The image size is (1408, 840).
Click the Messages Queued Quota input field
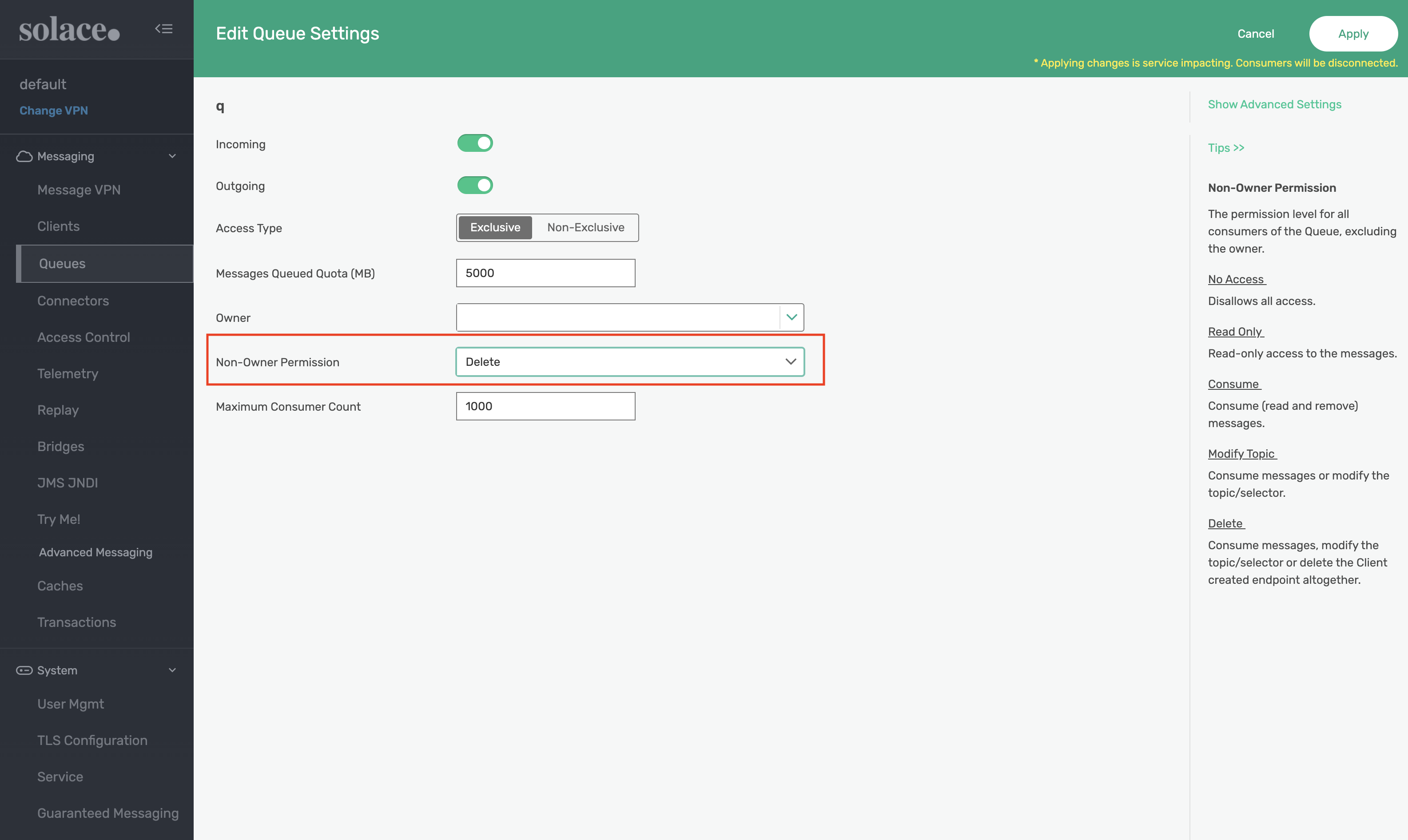pyautogui.click(x=545, y=273)
